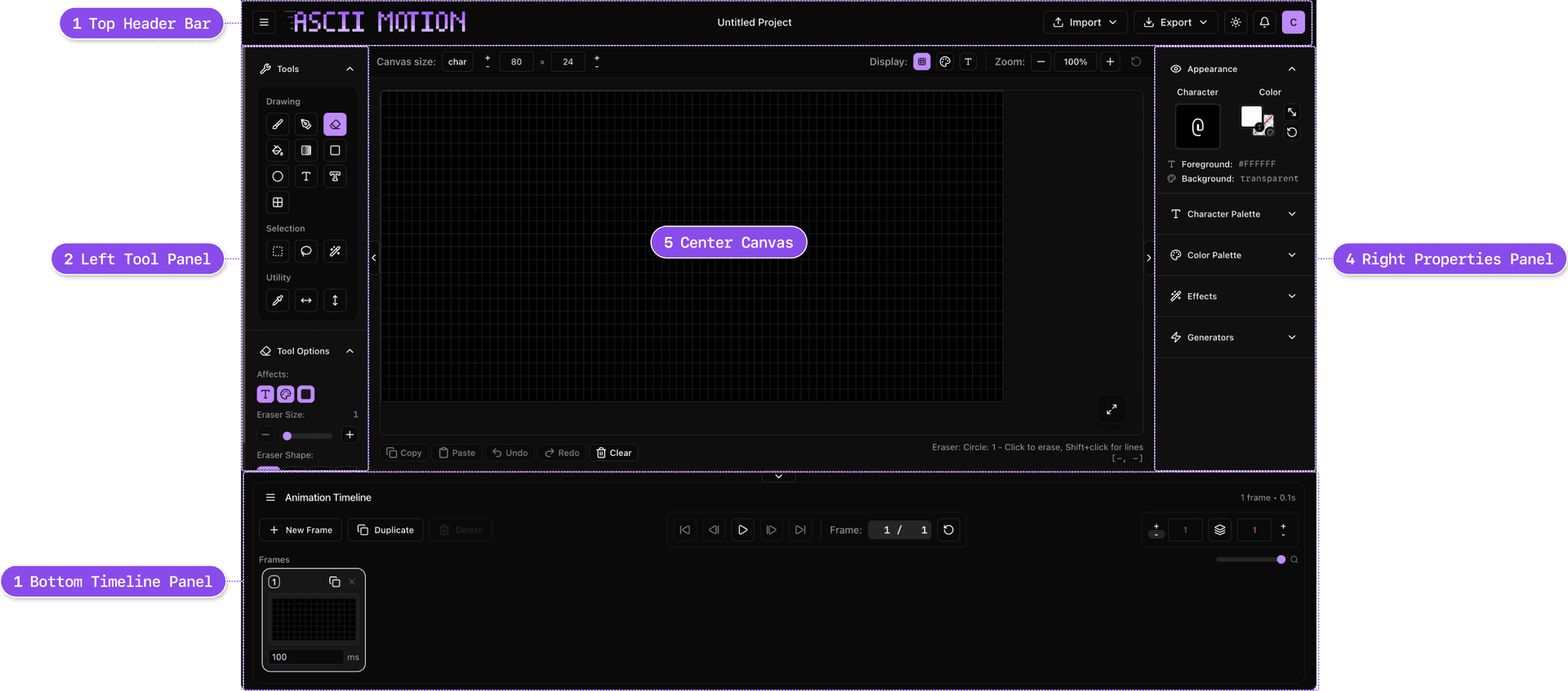Open the Export dropdown
The width and height of the screenshot is (1568, 691).
[1175, 22]
